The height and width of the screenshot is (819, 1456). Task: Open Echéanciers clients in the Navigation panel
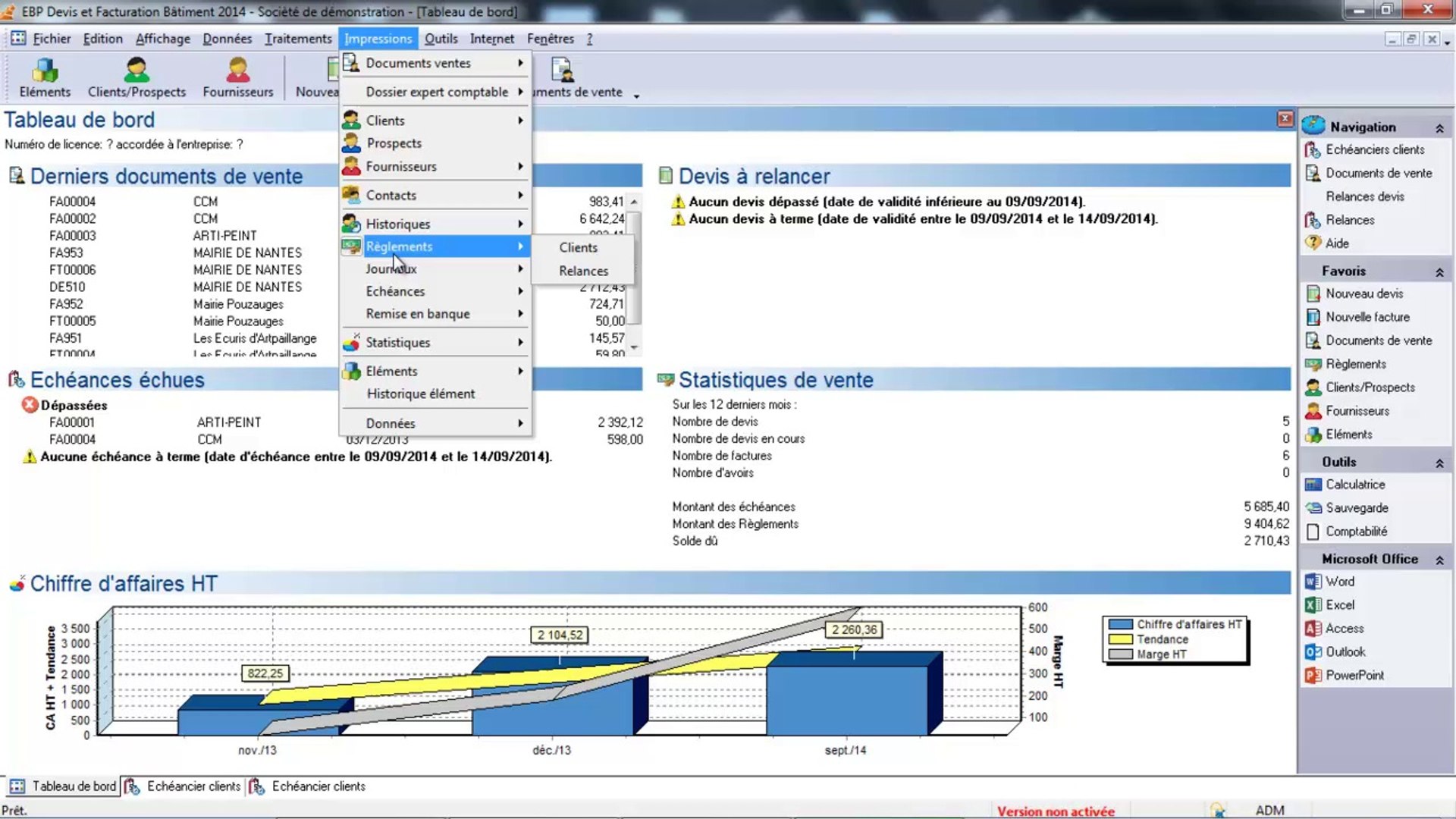[1374, 149]
